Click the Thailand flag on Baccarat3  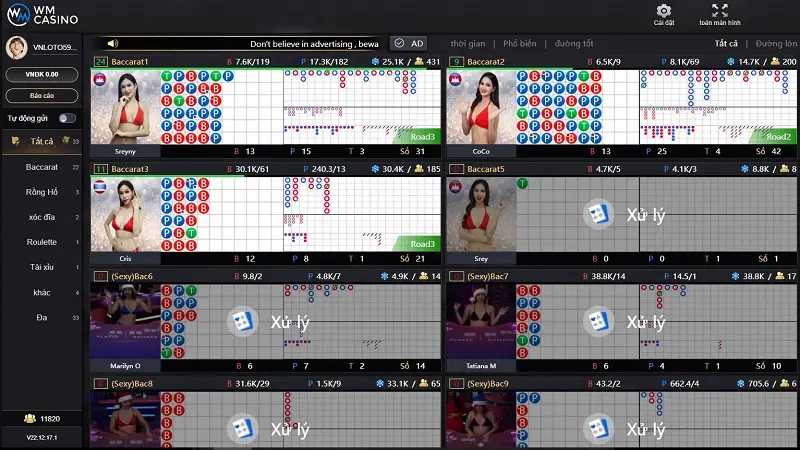coord(99,187)
